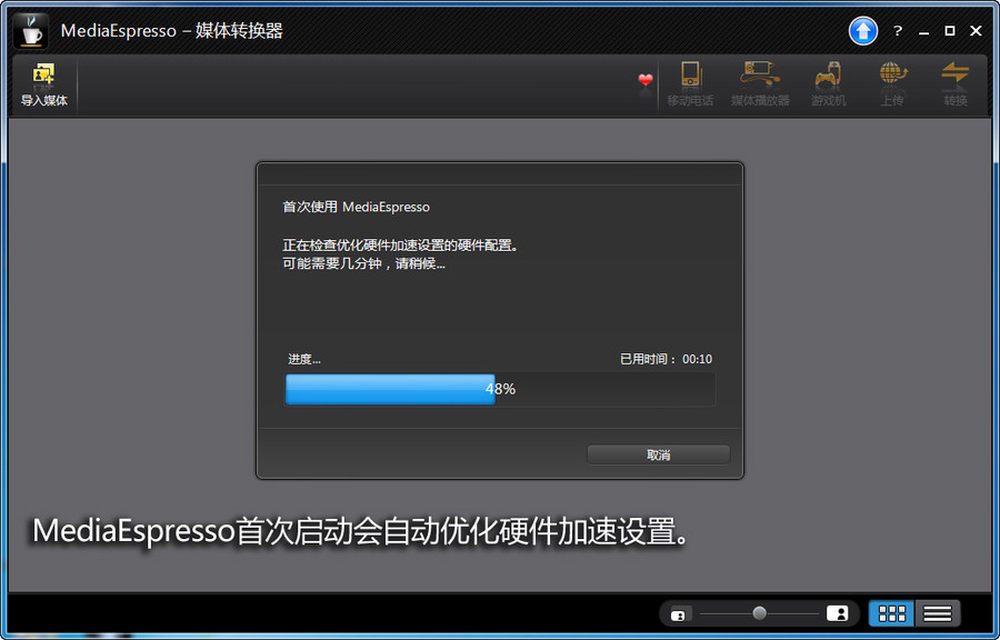Click the 进度... progress label
This screenshot has width=1000, height=640.
pos(304,359)
